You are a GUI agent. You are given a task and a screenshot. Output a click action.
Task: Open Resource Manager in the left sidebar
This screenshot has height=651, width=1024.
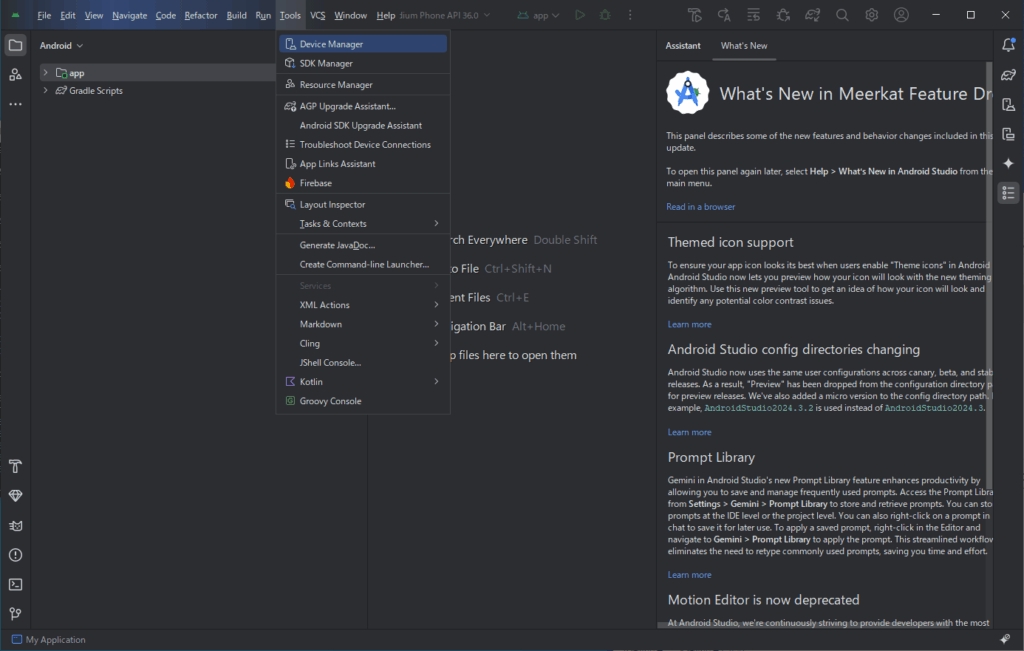[16, 75]
